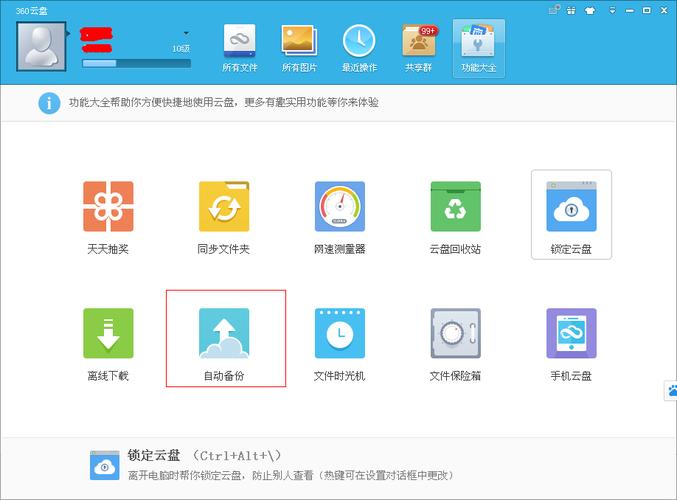The image size is (677, 500).
Task: Open the skin shirt icon in title bar
Action: [590, 11]
